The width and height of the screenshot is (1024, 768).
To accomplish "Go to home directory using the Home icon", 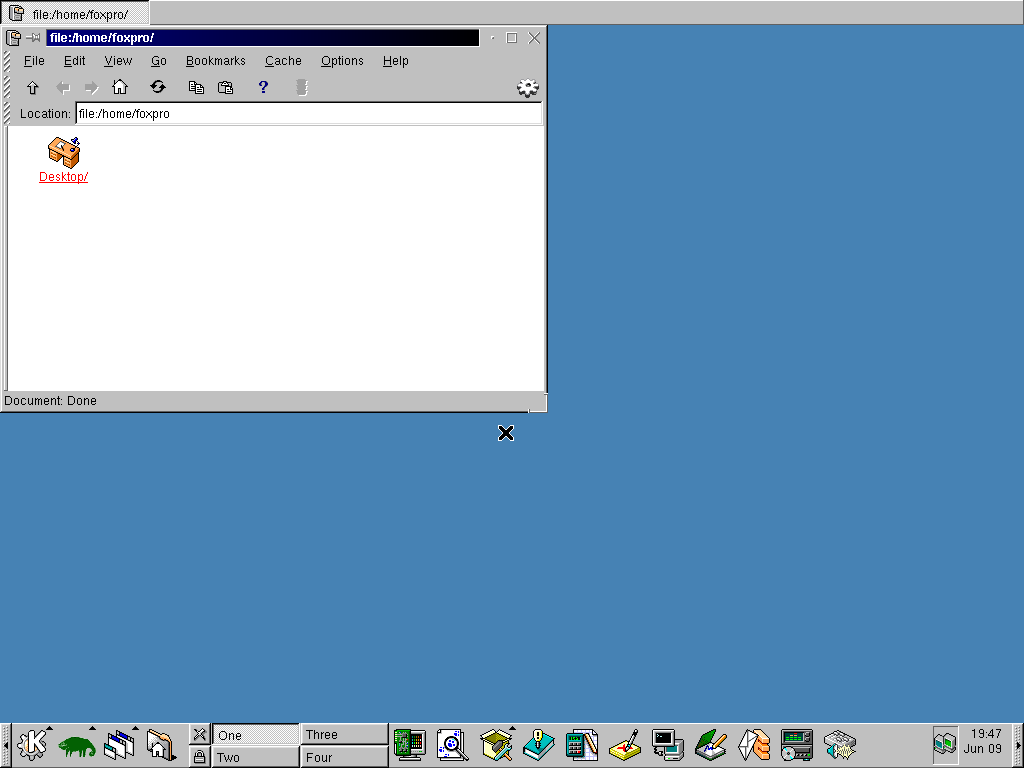I will (x=120, y=88).
